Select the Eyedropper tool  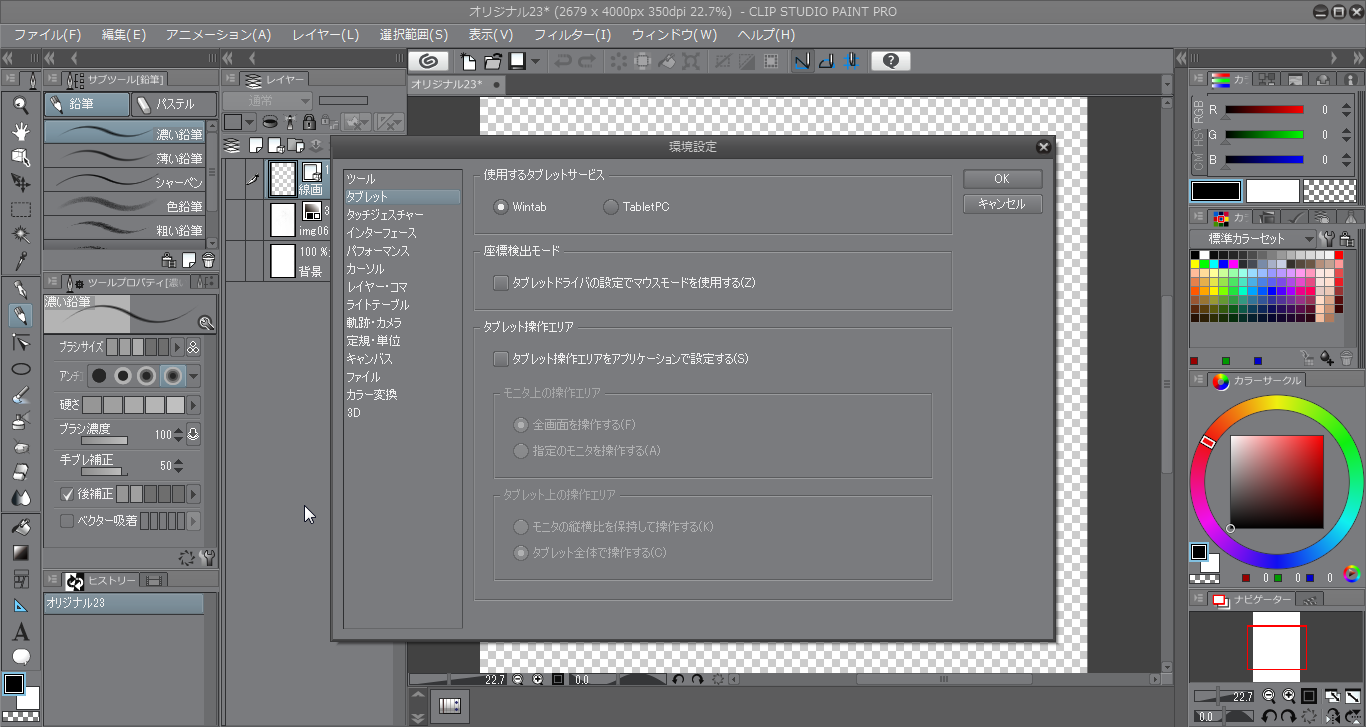[x=20, y=261]
